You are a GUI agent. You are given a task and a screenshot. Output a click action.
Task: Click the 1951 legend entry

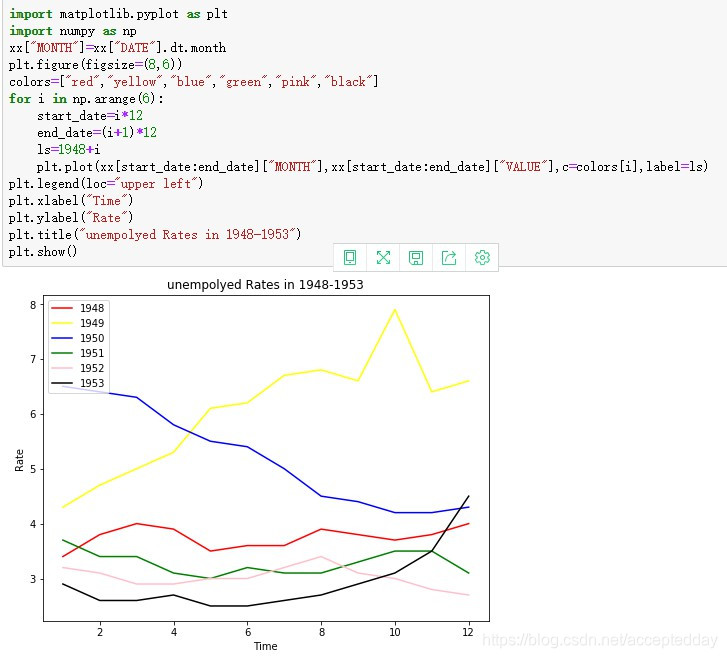(77, 353)
